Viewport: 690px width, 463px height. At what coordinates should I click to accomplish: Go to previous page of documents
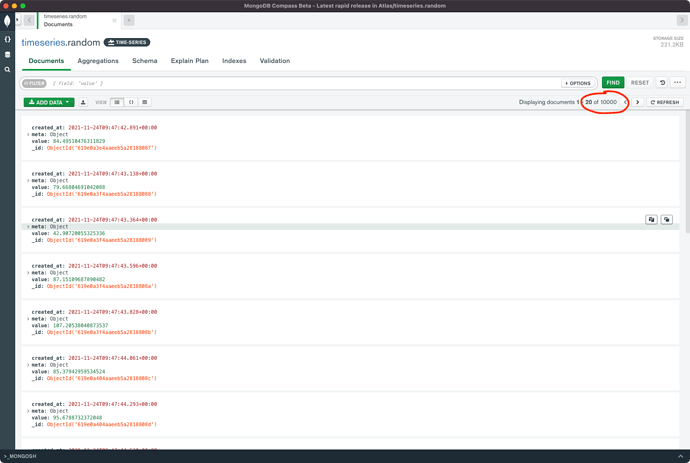pos(625,102)
